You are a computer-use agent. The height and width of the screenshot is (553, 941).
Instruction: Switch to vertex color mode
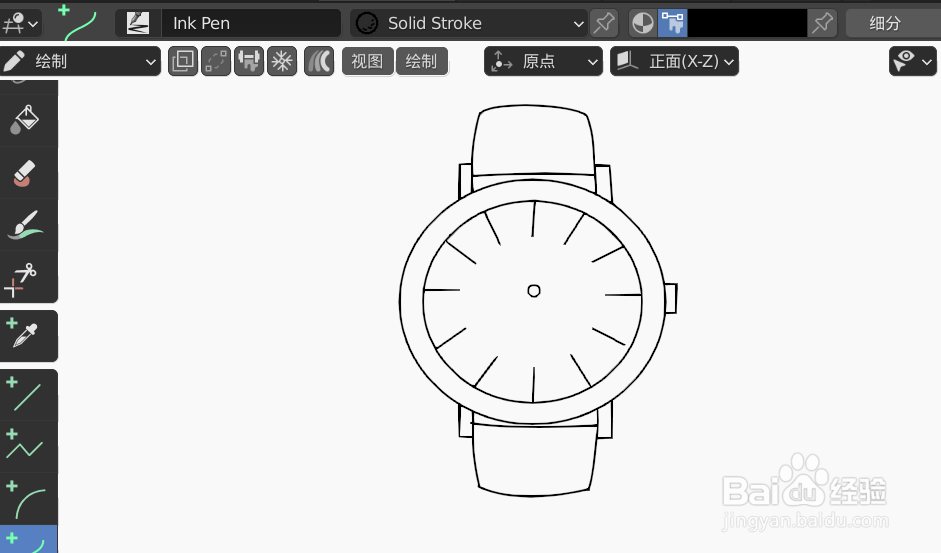click(x=672, y=23)
